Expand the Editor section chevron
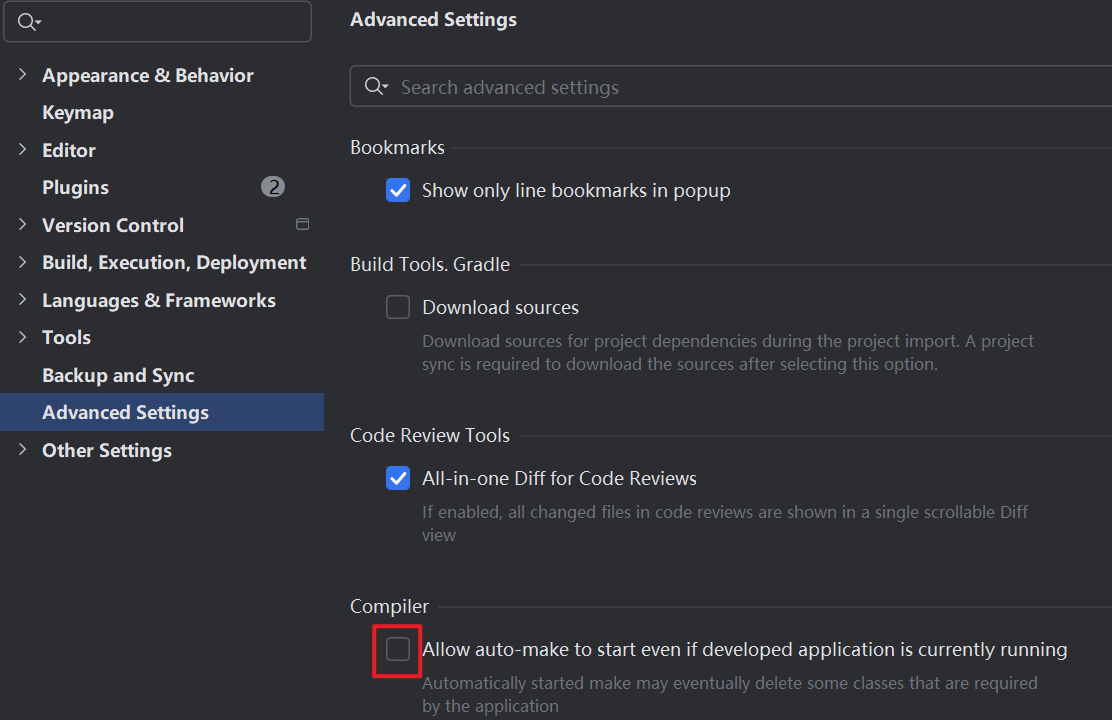Screen dimensions: 1112x720 22,150
